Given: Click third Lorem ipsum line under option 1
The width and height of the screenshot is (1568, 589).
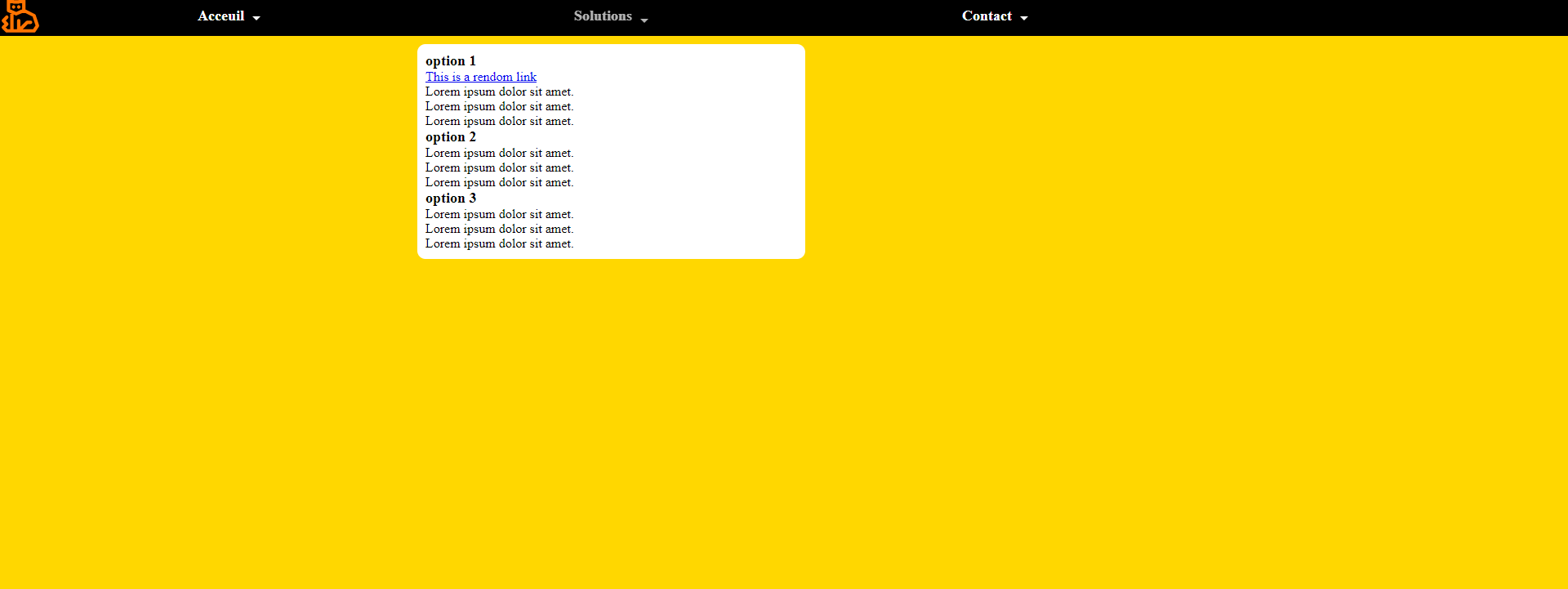Looking at the screenshot, I should (x=500, y=121).
